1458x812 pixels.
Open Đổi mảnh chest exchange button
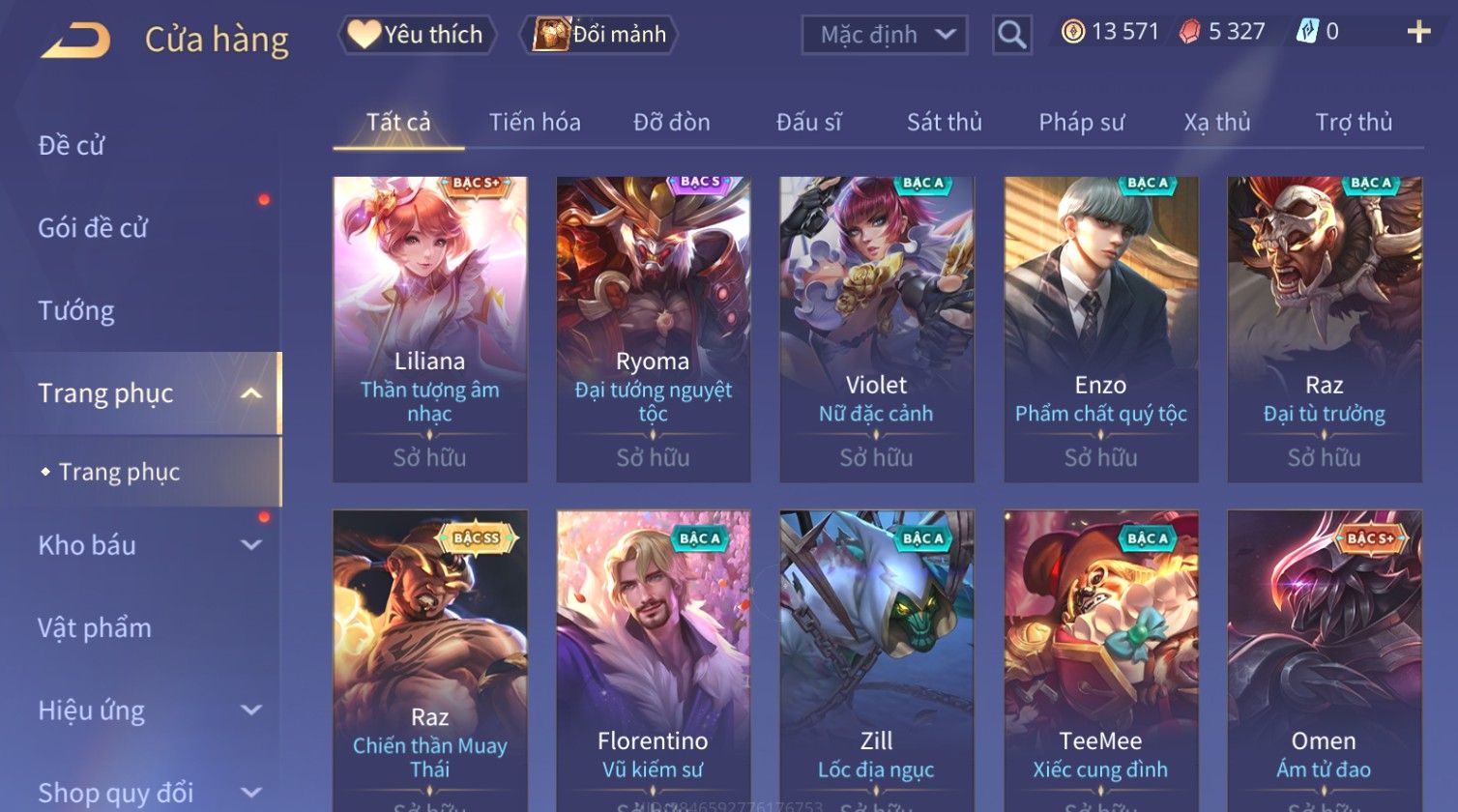click(x=600, y=35)
